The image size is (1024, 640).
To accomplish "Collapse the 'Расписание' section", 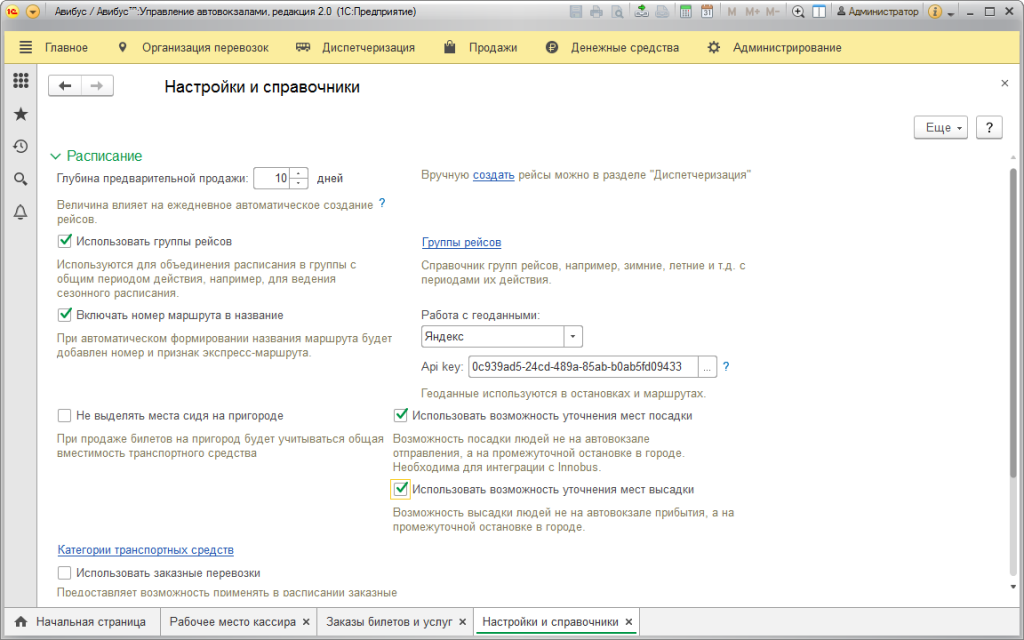I will coord(56,156).
